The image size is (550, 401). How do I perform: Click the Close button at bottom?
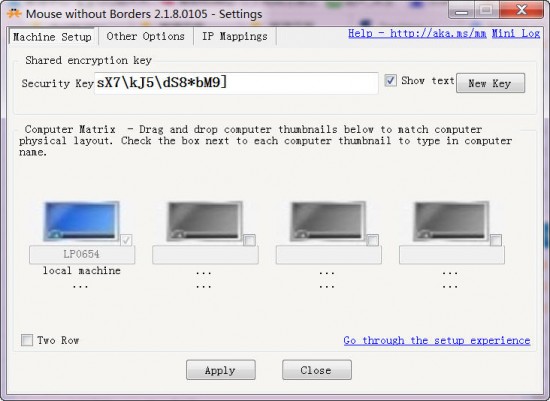pos(317,370)
